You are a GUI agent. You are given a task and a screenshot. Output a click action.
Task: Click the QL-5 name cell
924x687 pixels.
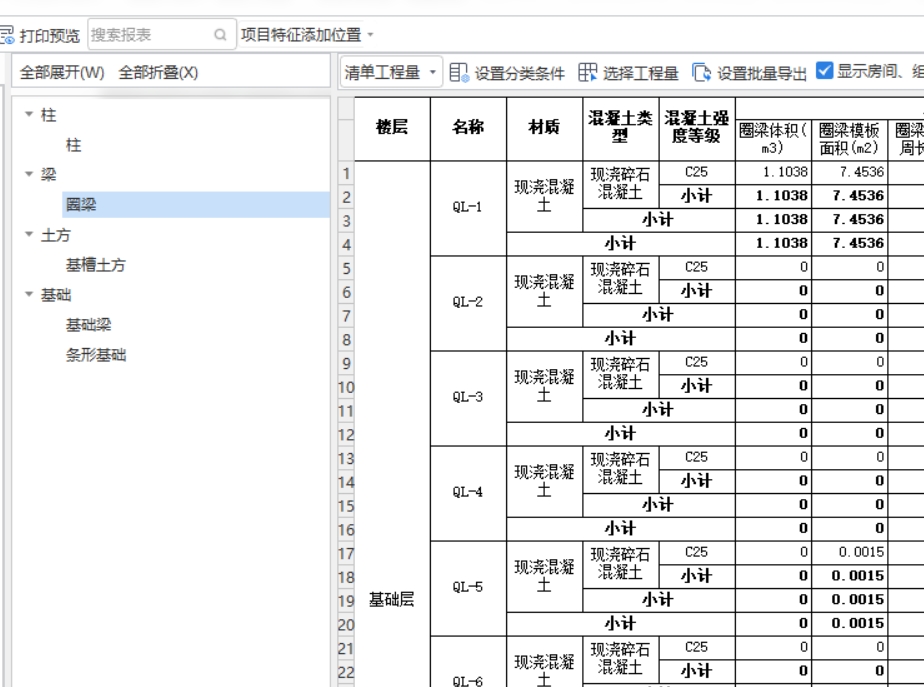click(x=468, y=588)
